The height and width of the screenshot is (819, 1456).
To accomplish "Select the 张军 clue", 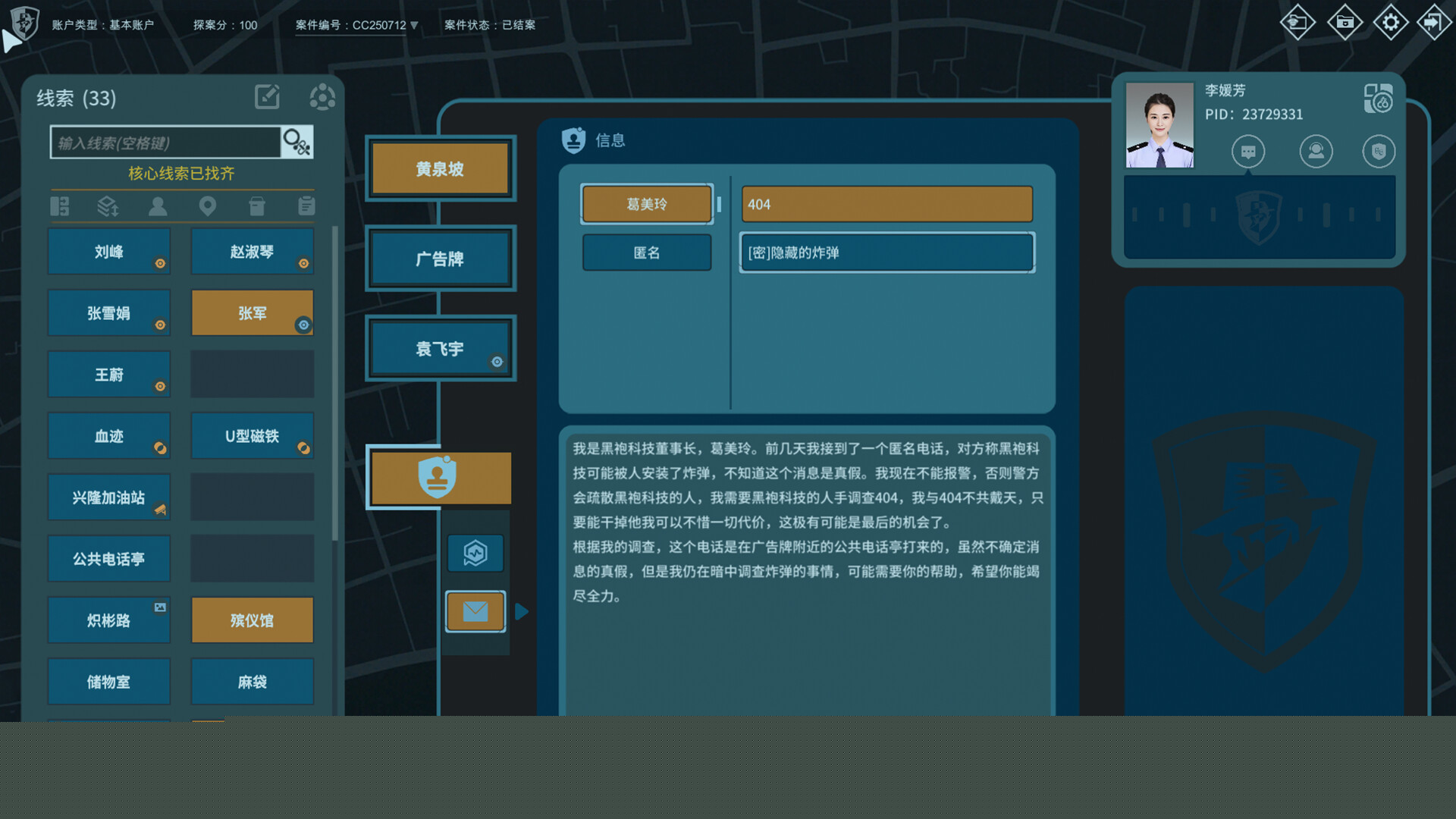I will [x=252, y=313].
